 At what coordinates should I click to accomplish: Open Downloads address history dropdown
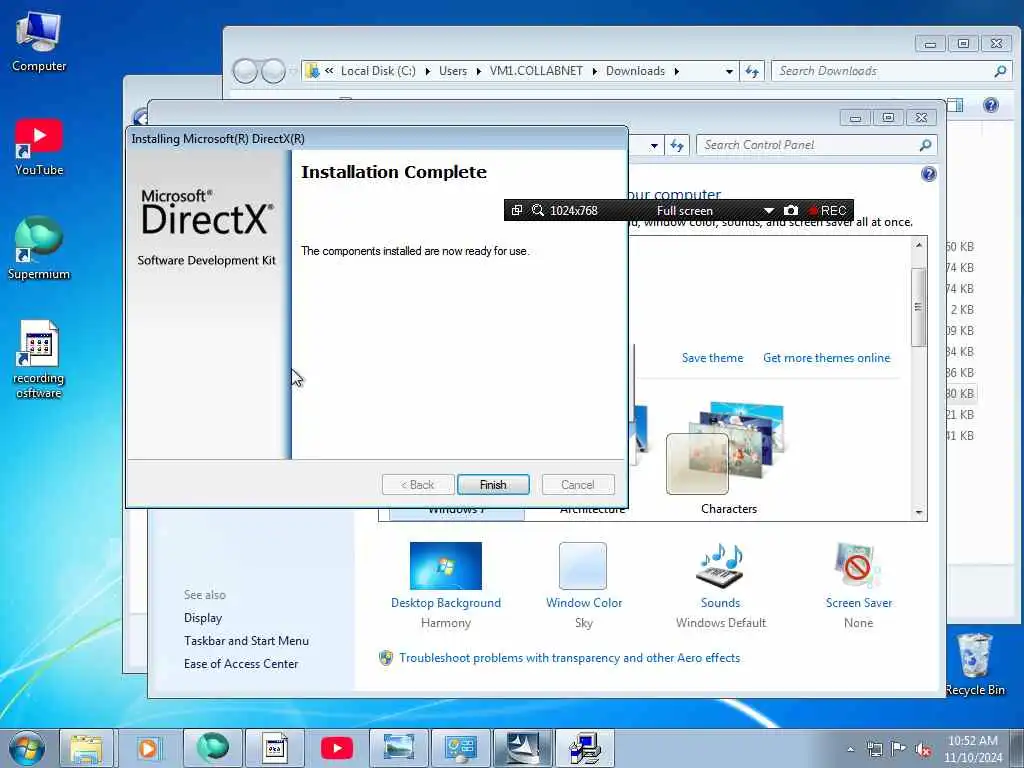click(x=729, y=71)
